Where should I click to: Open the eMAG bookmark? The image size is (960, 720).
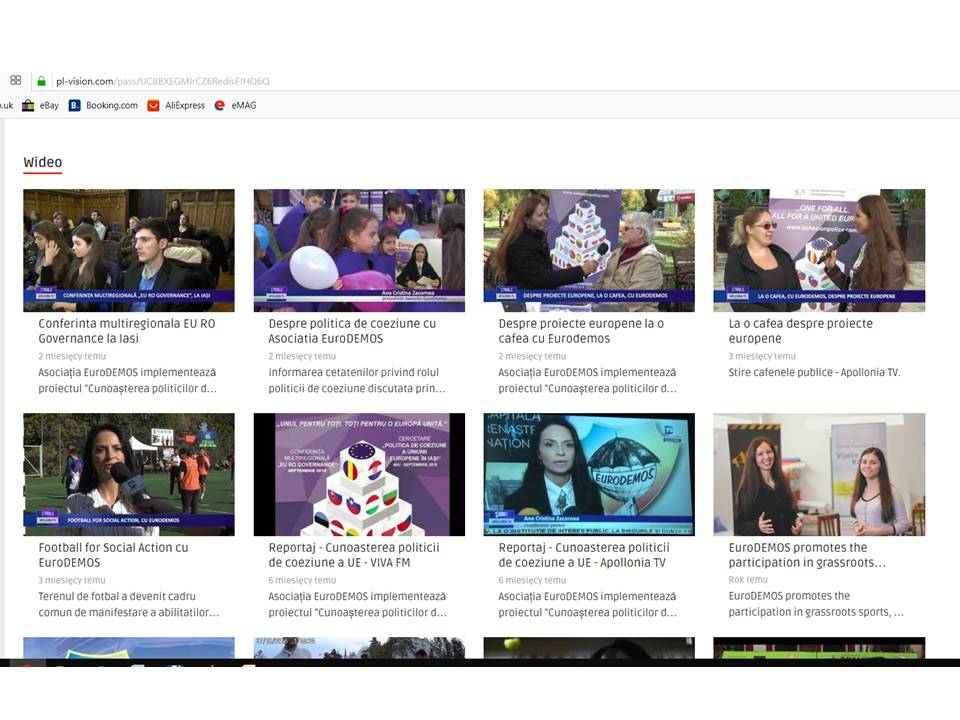(236, 105)
